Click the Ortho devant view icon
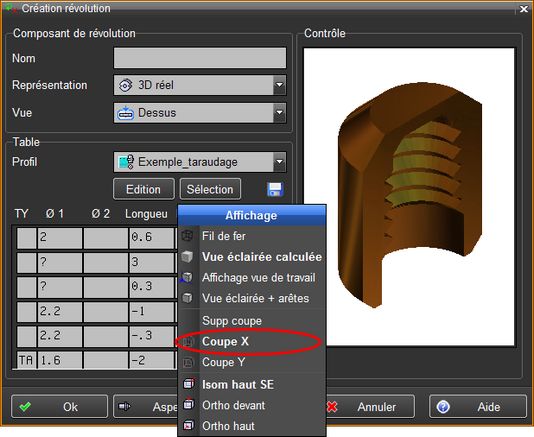Screen dimensions: 534x437 click(189, 405)
